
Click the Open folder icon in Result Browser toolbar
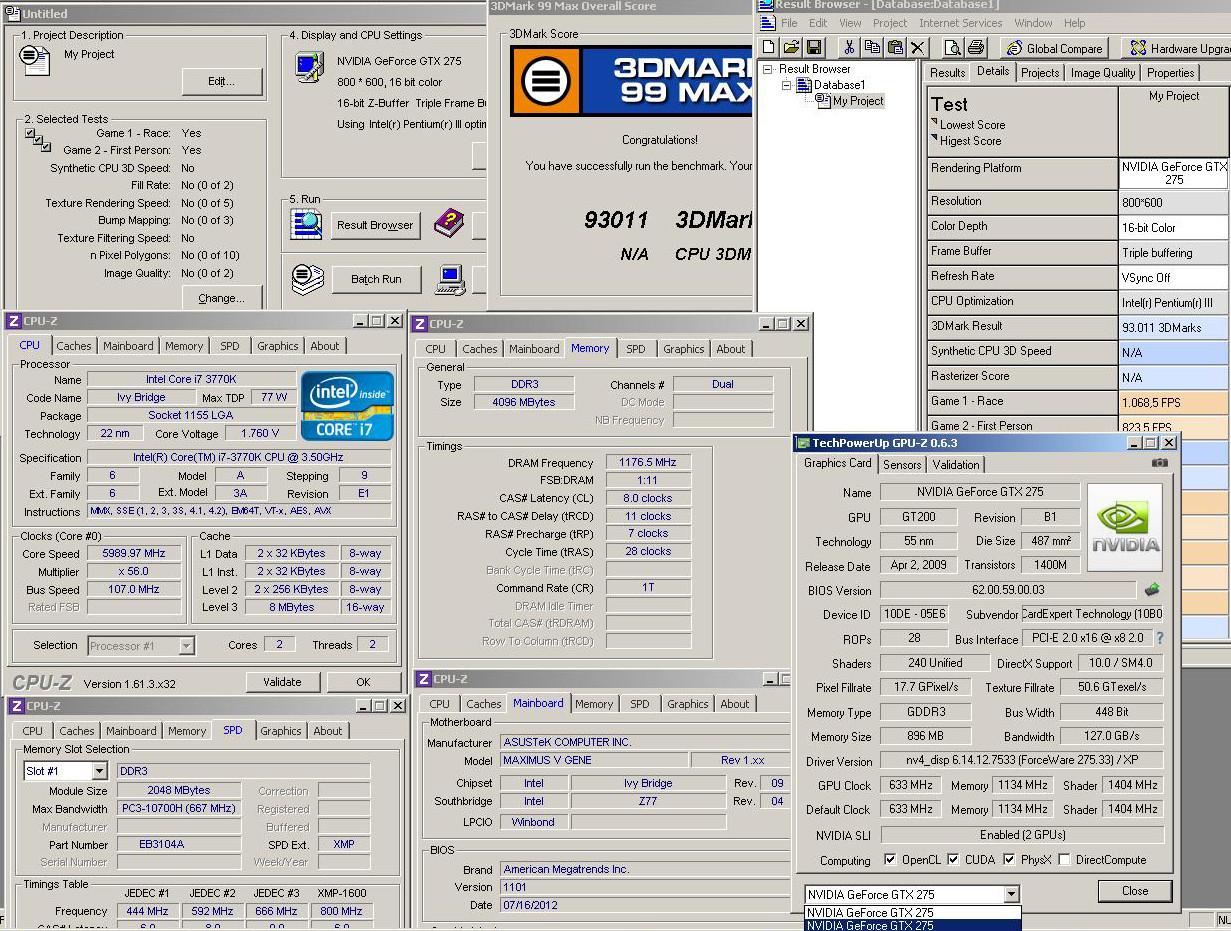point(791,47)
